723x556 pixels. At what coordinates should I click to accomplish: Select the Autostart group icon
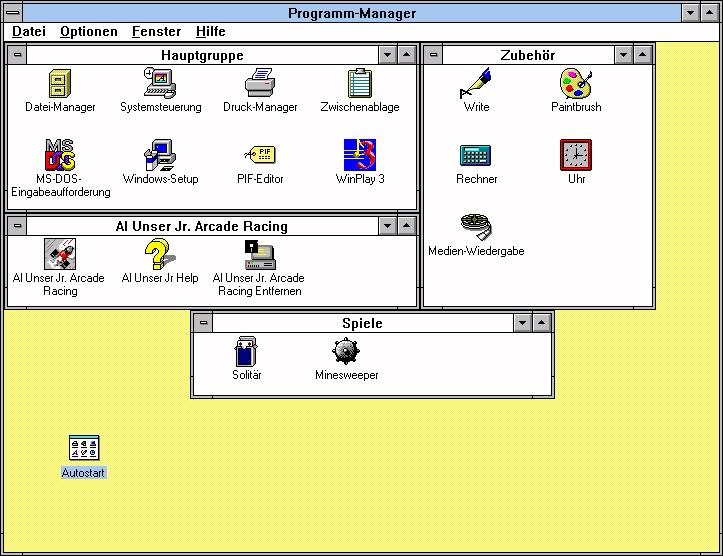point(84,448)
